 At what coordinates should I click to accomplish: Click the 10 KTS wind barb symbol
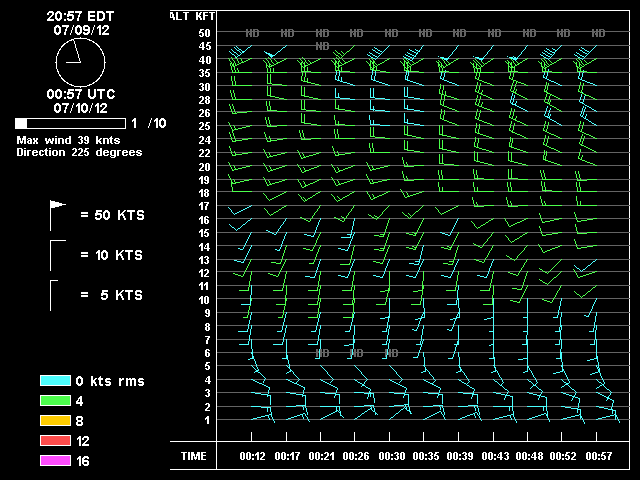[x=58, y=256]
